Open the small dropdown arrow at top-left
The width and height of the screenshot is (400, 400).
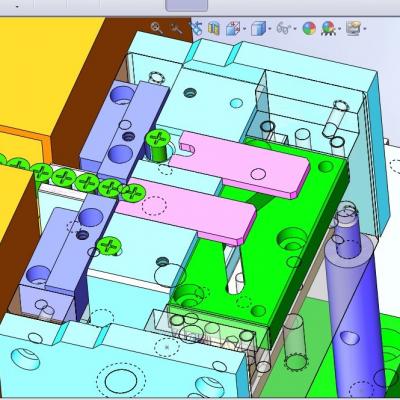click(x=17, y=6)
